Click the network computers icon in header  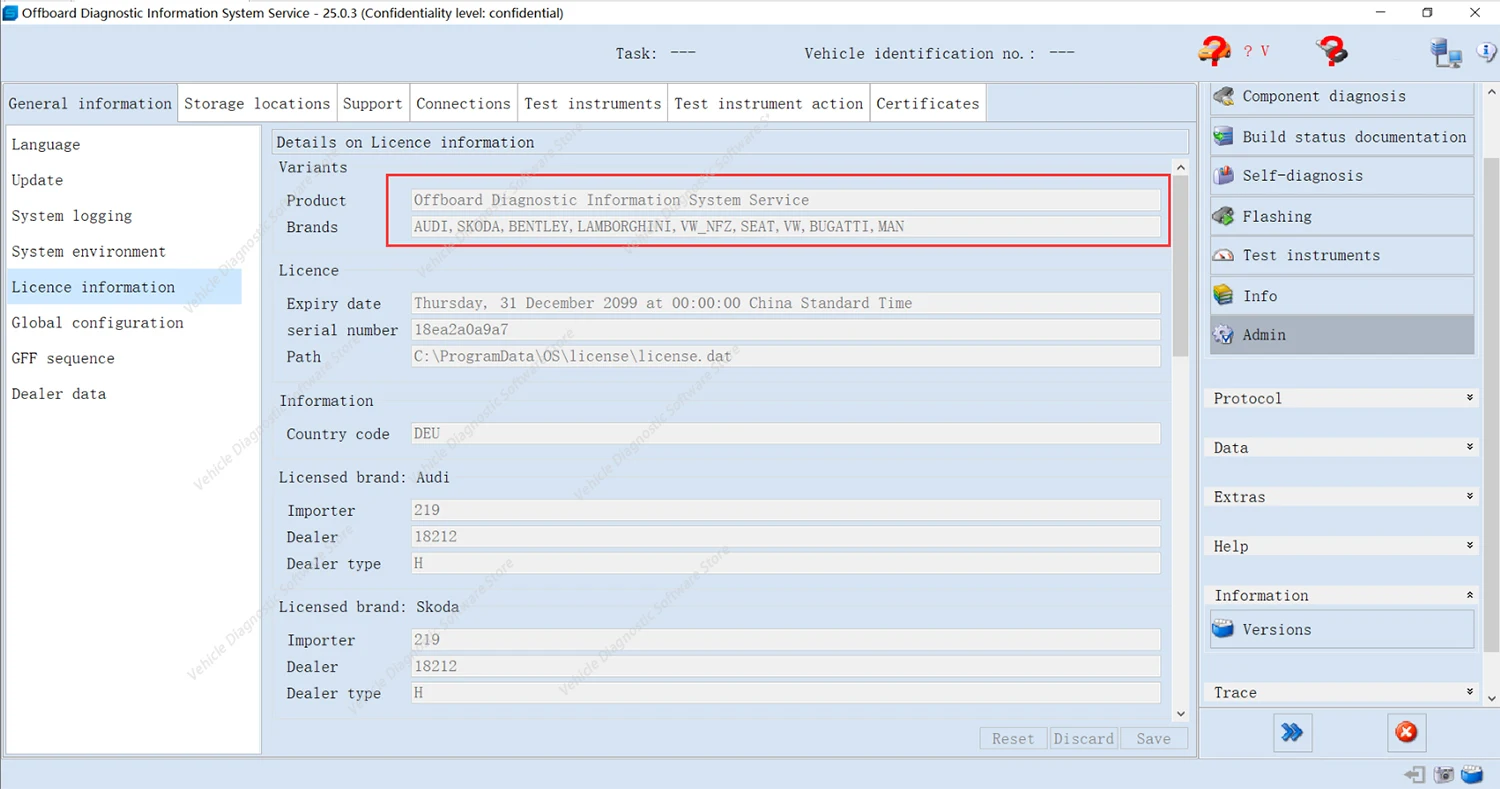click(1446, 52)
